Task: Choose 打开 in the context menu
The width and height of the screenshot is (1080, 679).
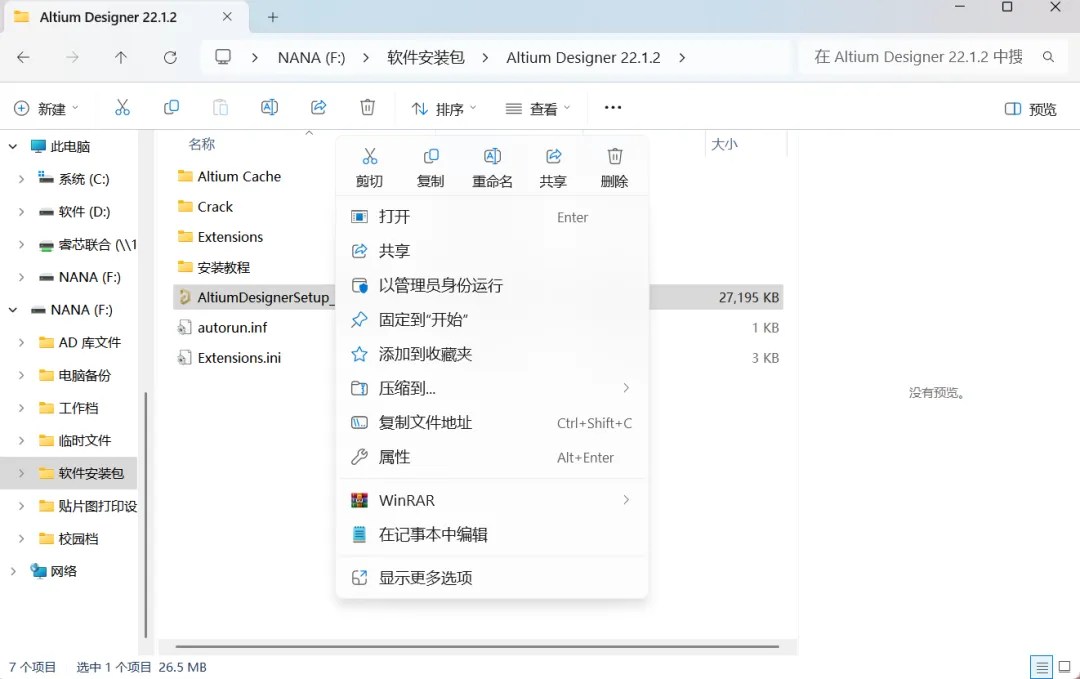Action: 492,217
